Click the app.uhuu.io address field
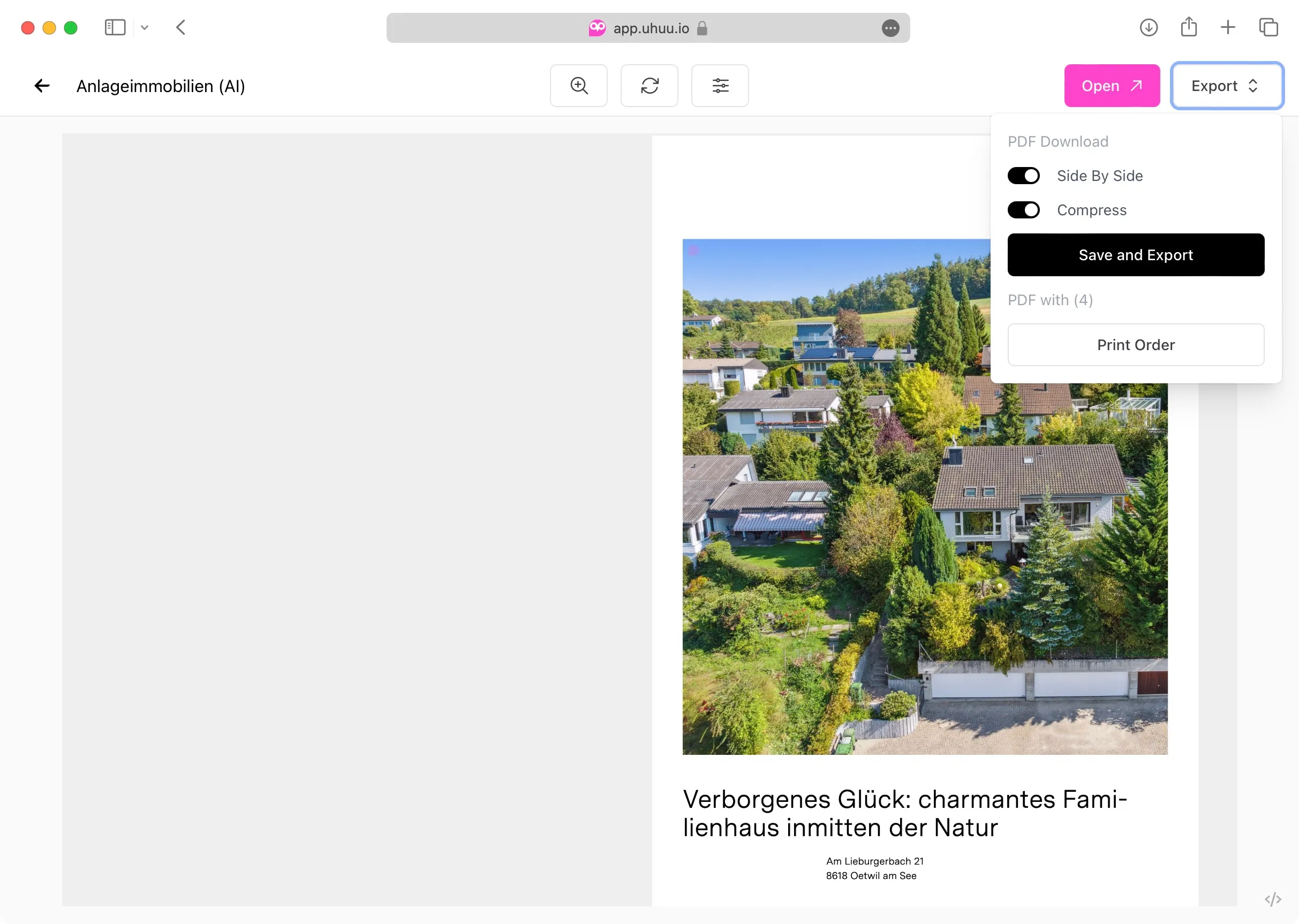Viewport: 1299px width, 924px height. click(648, 28)
